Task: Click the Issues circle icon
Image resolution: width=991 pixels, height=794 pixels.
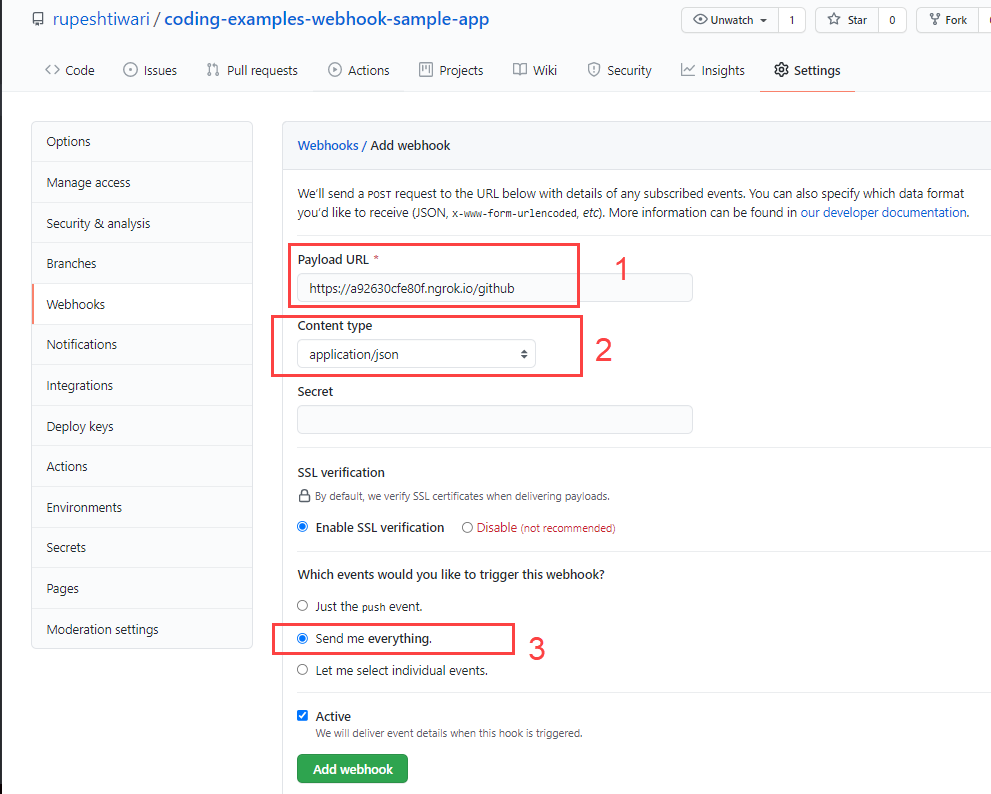Action: (x=130, y=70)
